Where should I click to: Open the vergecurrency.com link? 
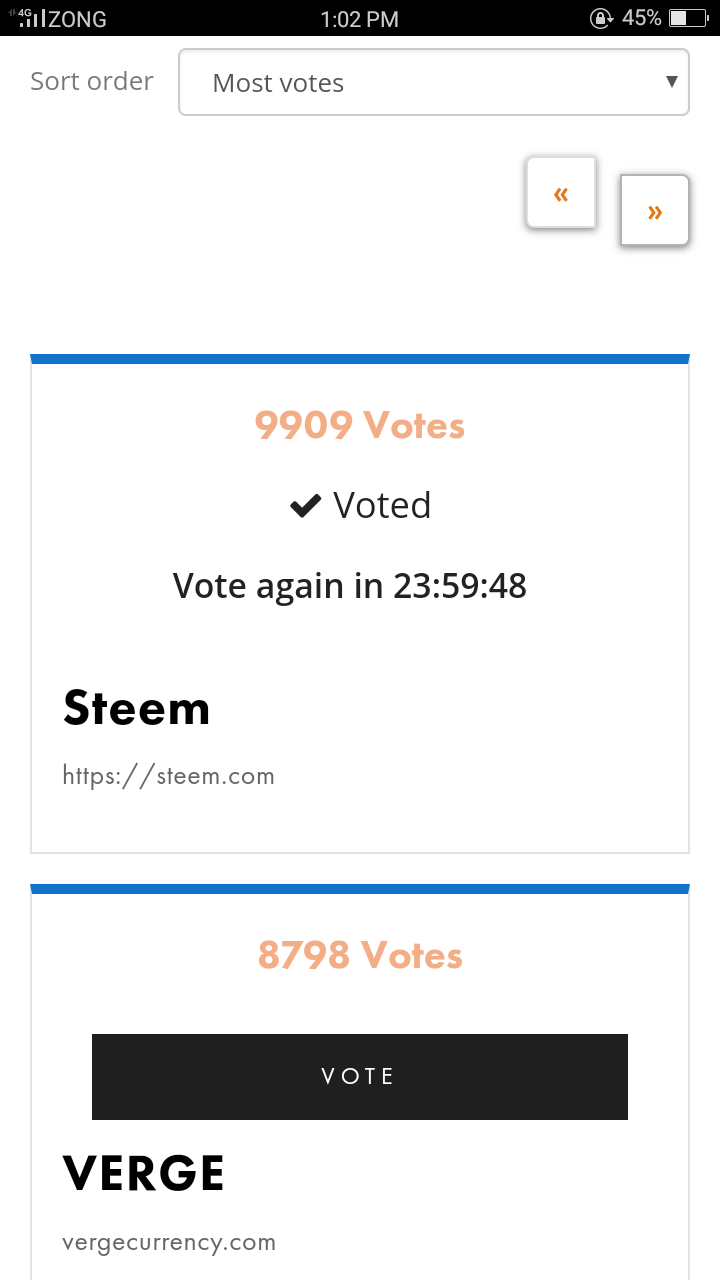point(169,1243)
